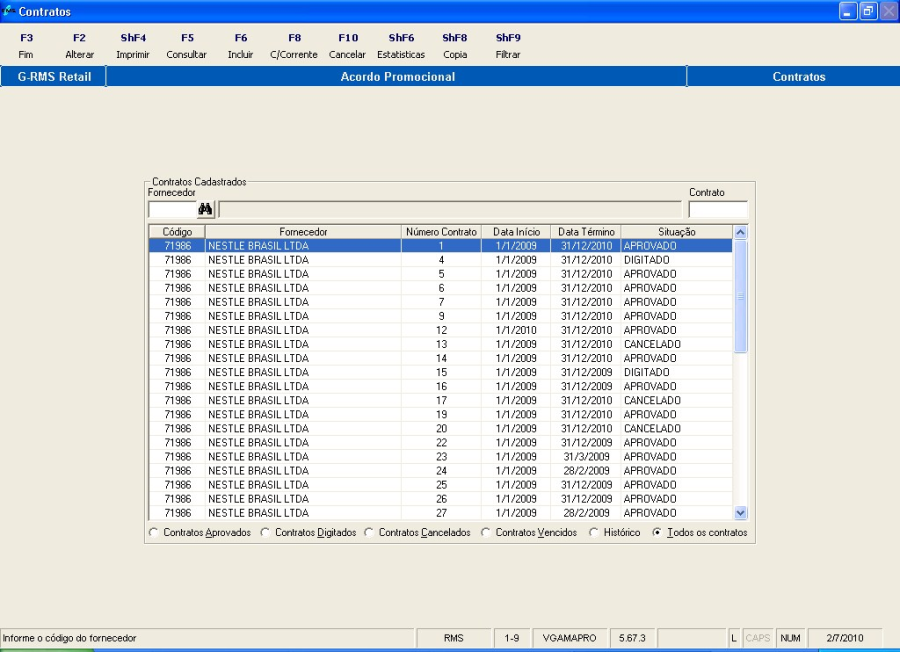This screenshot has width=900, height=652.
Task: Click the Data Término column header
Action: click(586, 232)
